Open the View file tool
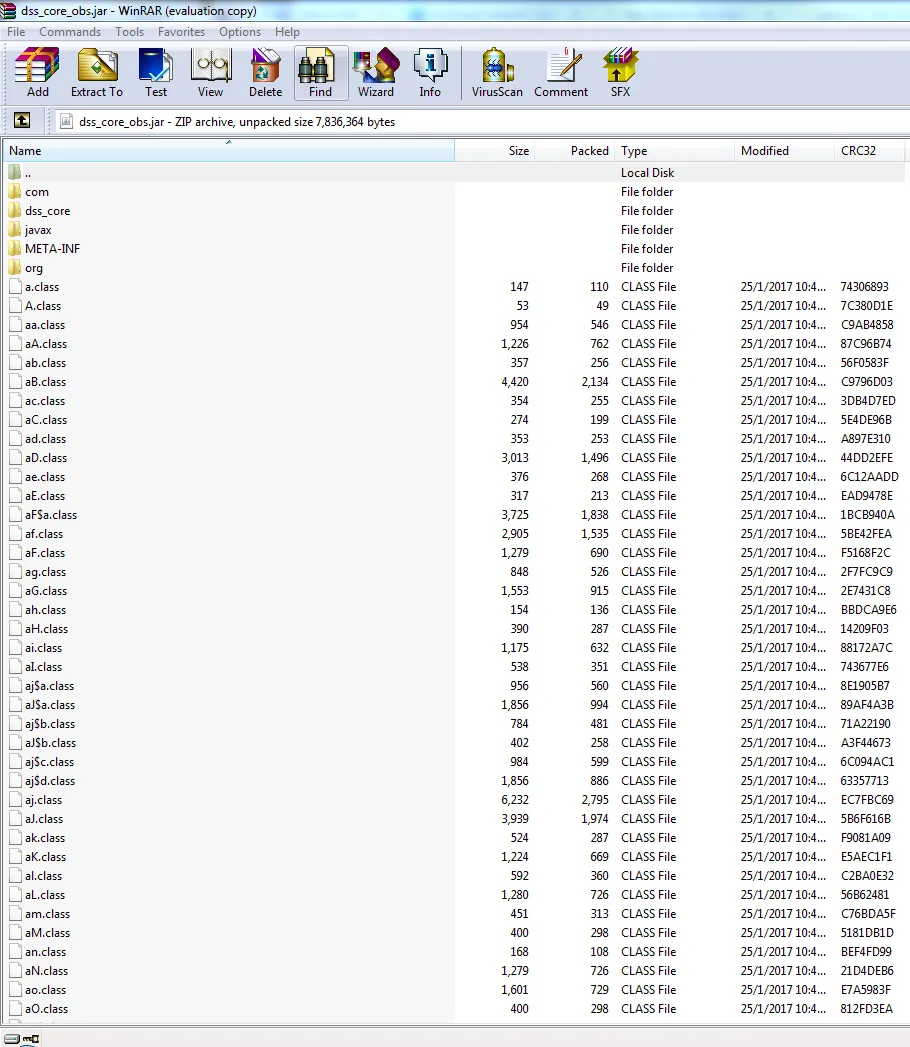The image size is (910, 1047). coord(210,73)
